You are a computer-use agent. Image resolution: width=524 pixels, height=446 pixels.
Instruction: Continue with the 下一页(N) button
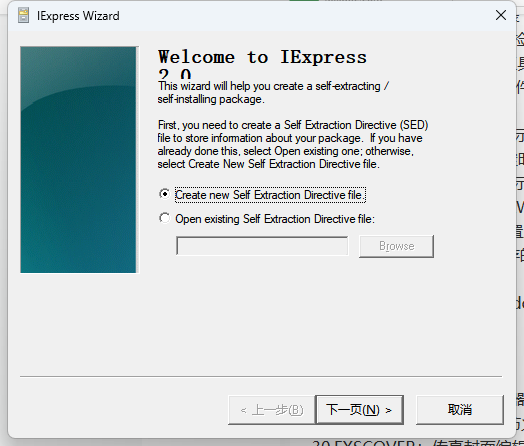pos(359,410)
